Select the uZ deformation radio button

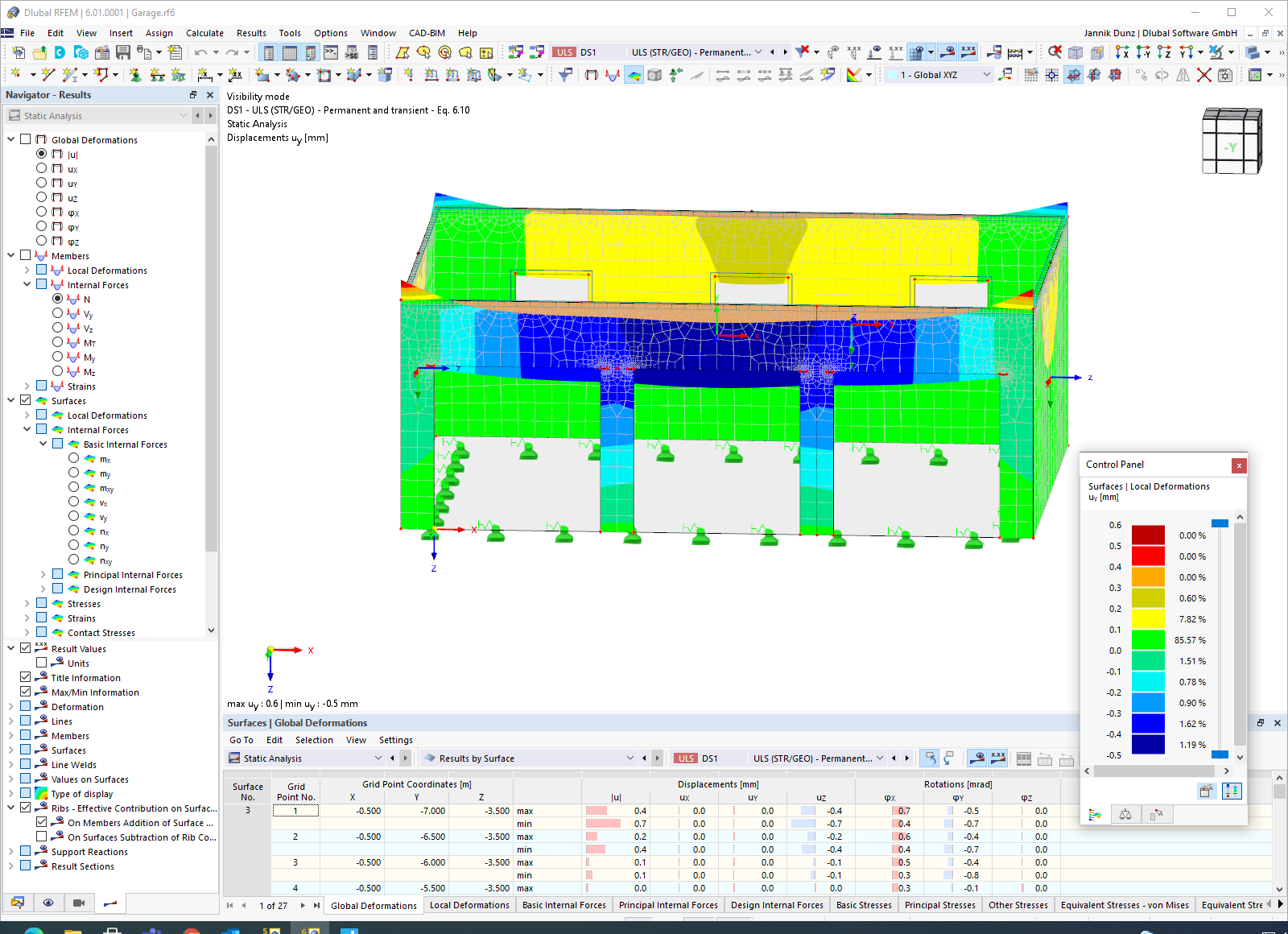point(42,197)
